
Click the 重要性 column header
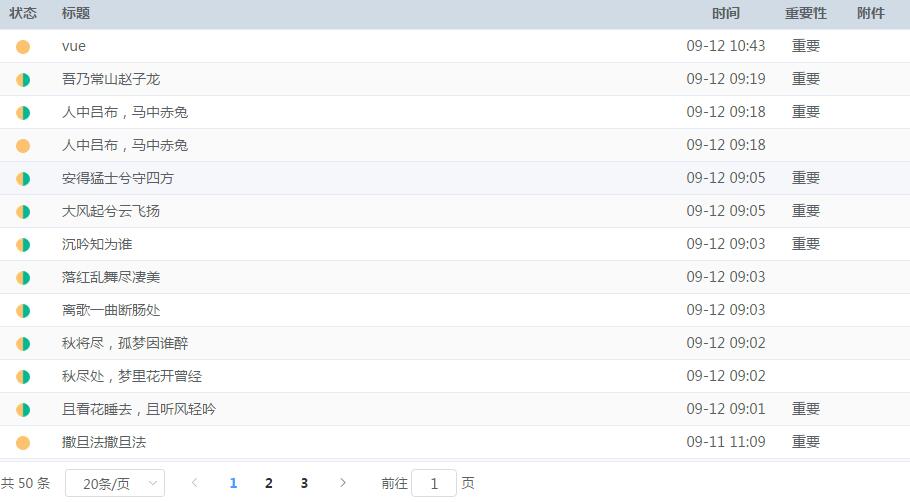pos(806,13)
